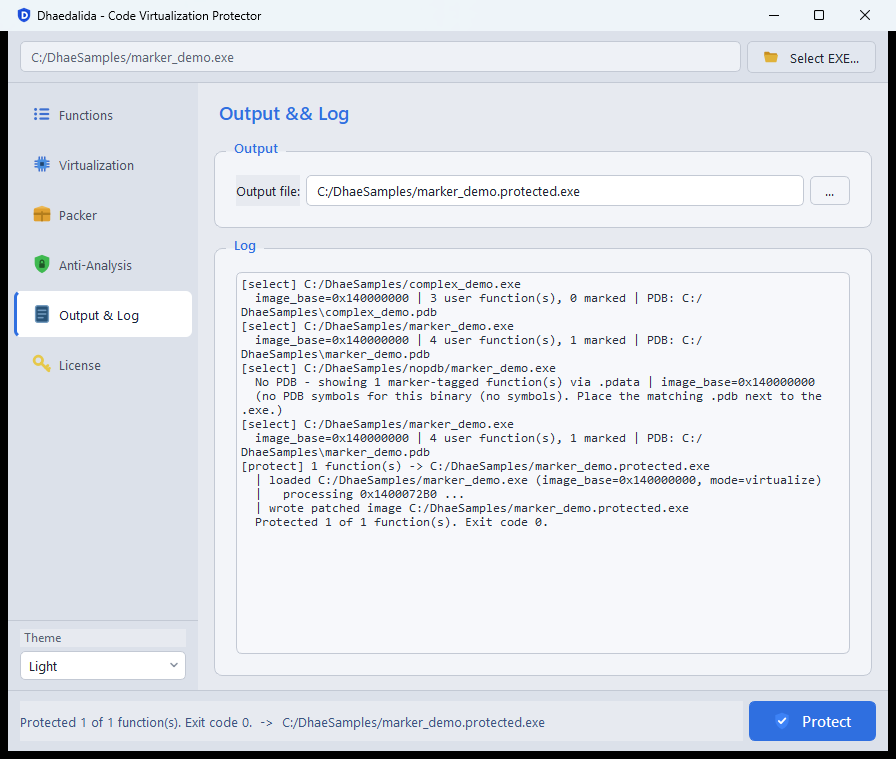Viewport: 896px width, 759px height.
Task: Maximize the Dhaedalida window
Action: [x=819, y=15]
